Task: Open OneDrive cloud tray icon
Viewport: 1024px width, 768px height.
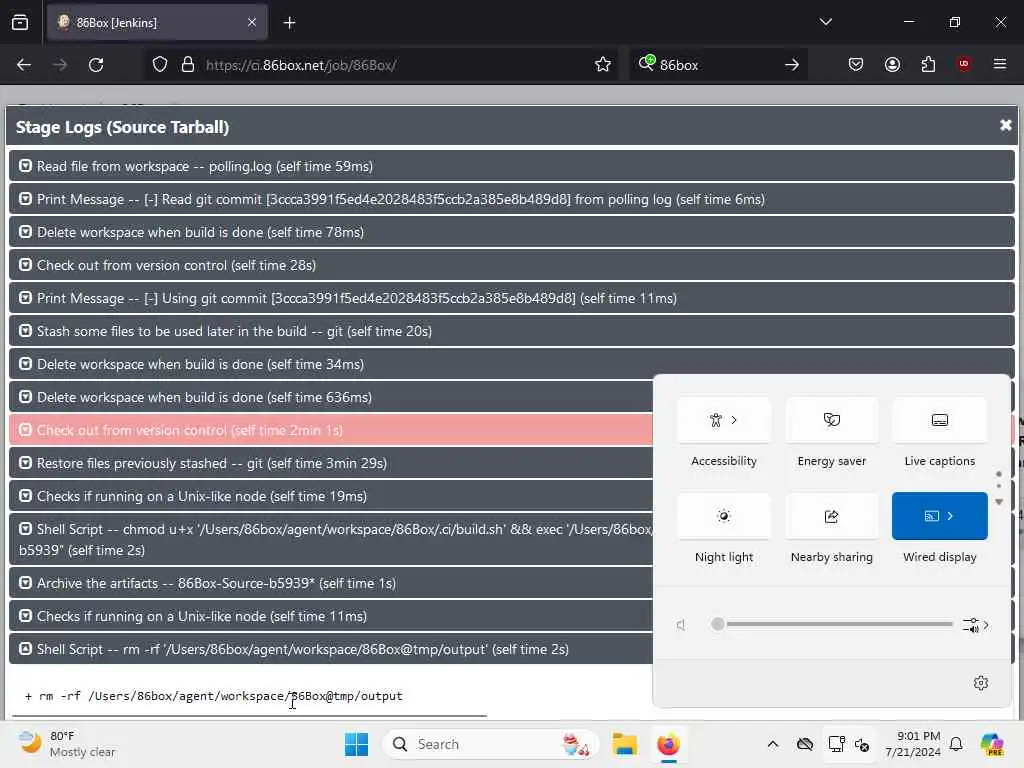Action: tap(805, 744)
